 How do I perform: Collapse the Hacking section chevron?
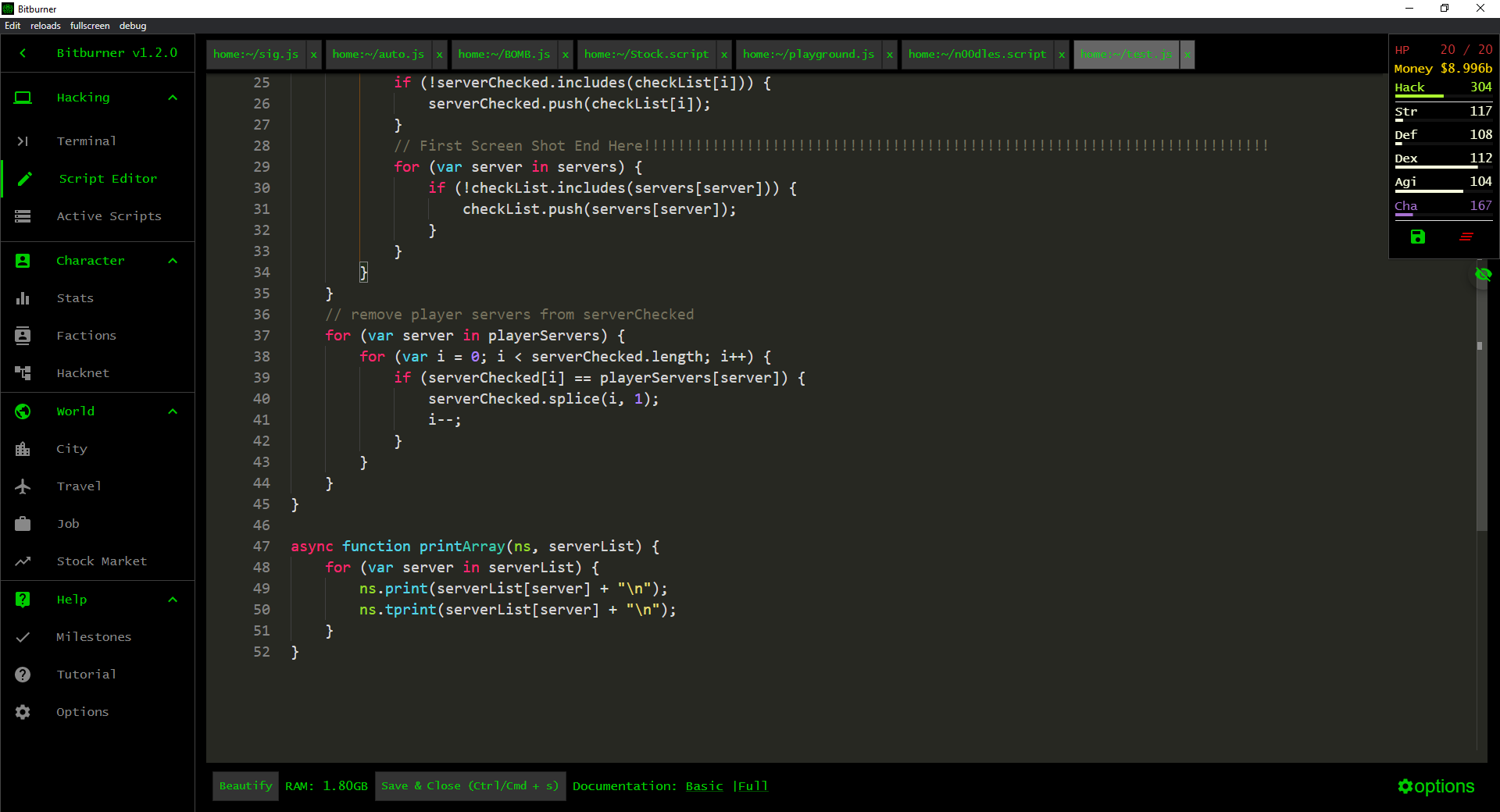(173, 98)
